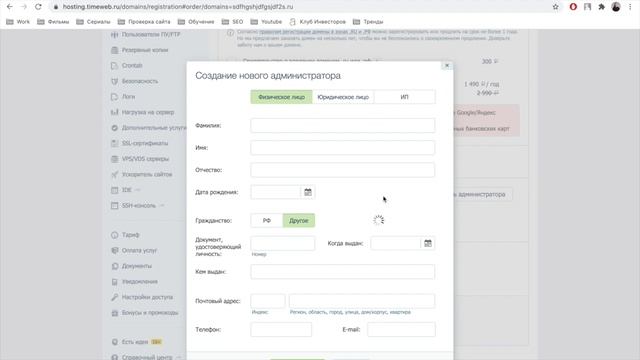Screen dimensions: 640x360
Task: Open Дополнительные услуги in sidebar
Action: pos(149,128)
